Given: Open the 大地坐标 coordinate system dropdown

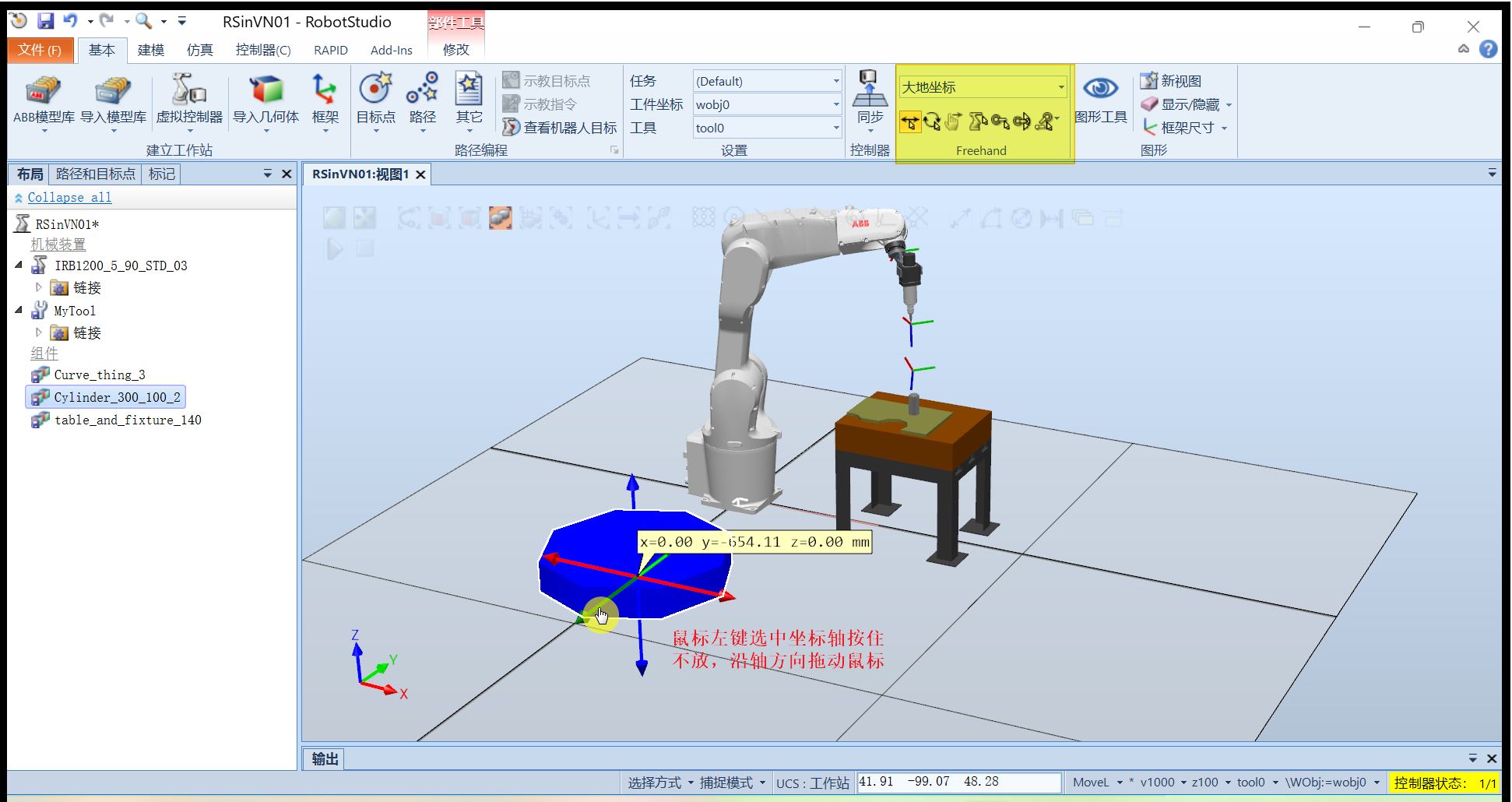Looking at the screenshot, I should (983, 87).
